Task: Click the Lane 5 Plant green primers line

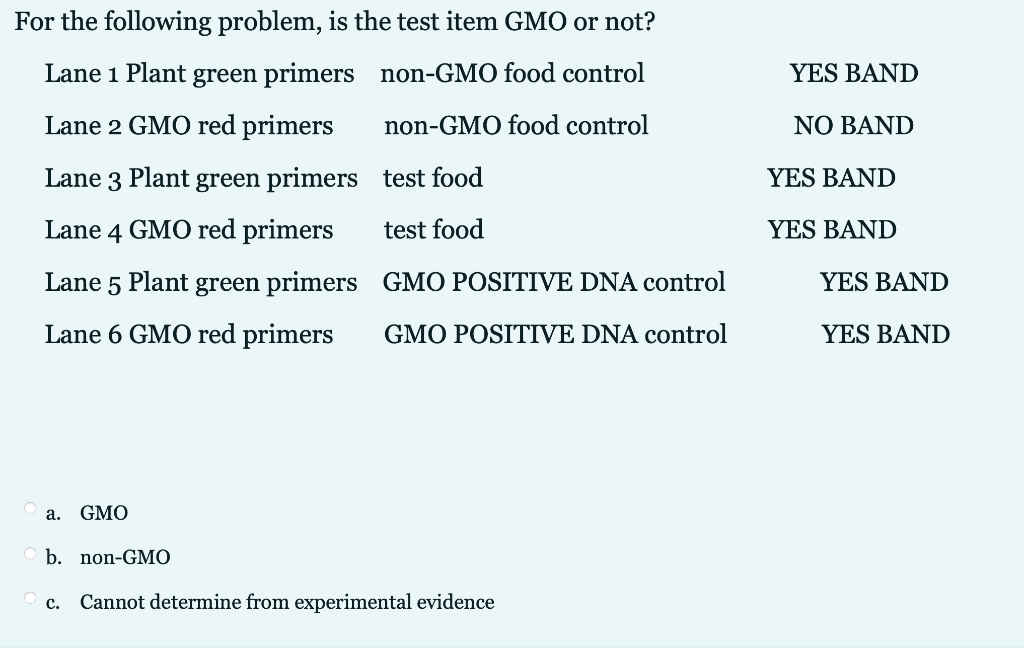Action: 201,282
